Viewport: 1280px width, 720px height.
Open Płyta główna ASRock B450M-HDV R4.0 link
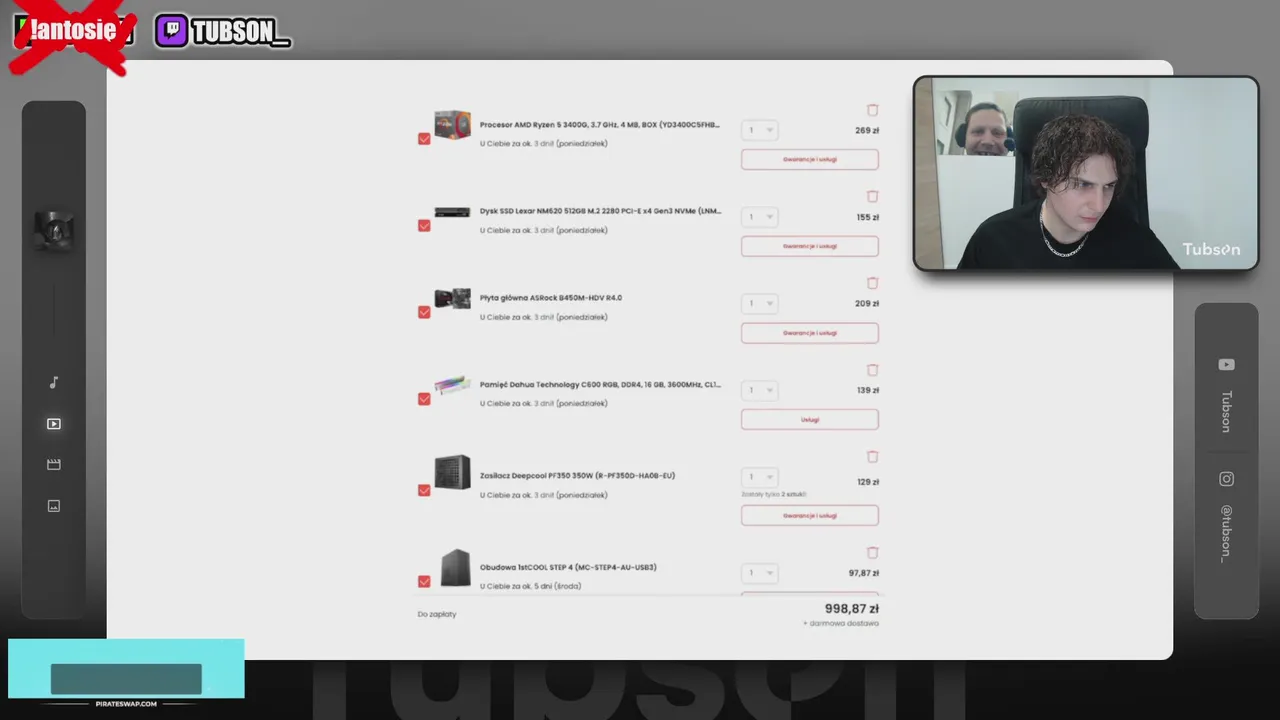point(551,298)
